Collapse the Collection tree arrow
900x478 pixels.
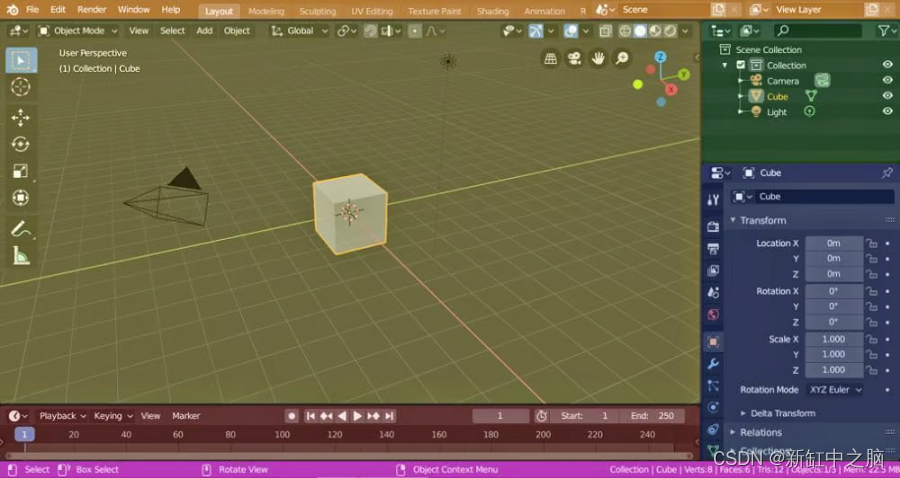tap(725, 65)
